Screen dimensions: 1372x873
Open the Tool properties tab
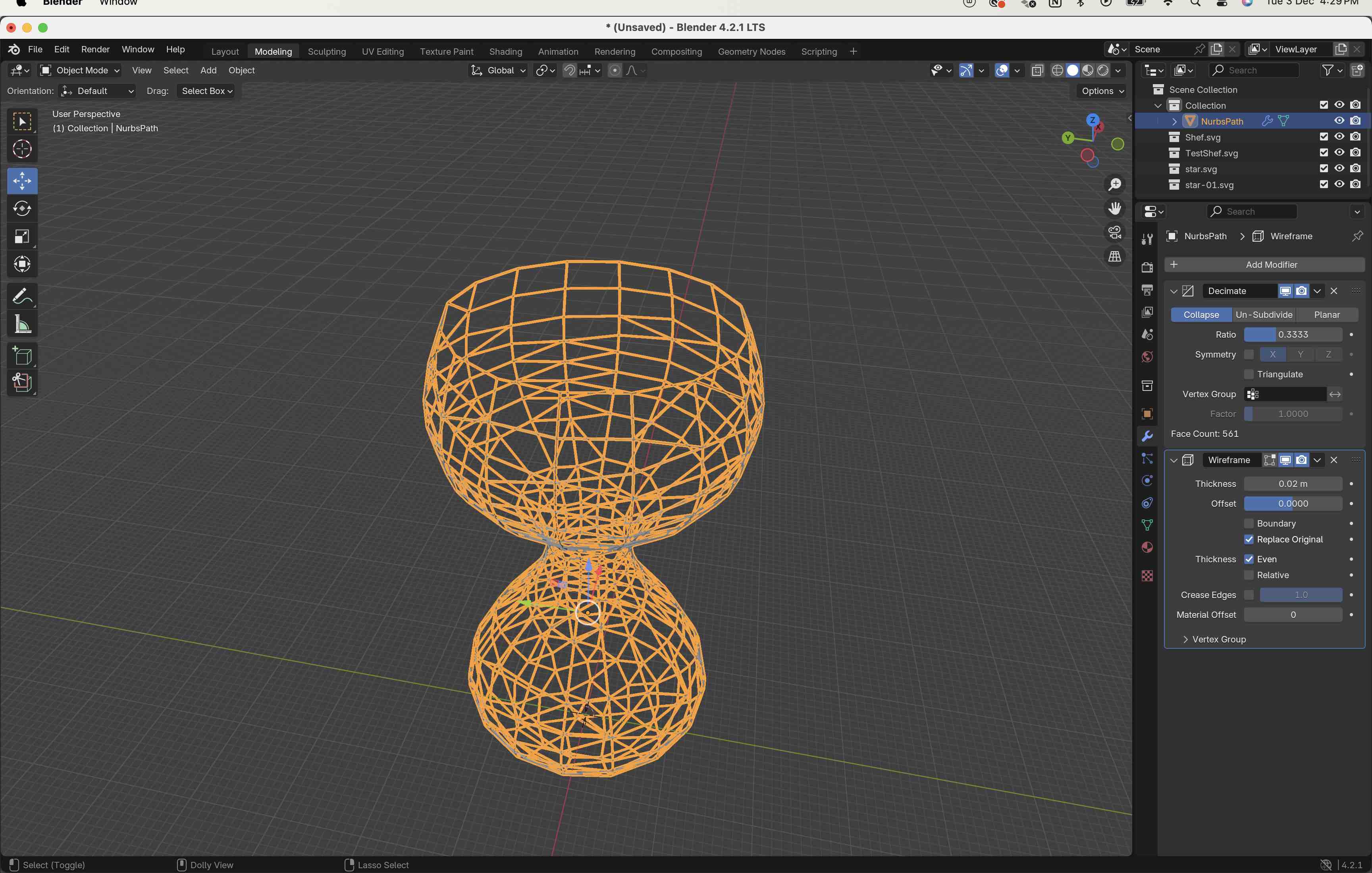pyautogui.click(x=1147, y=239)
